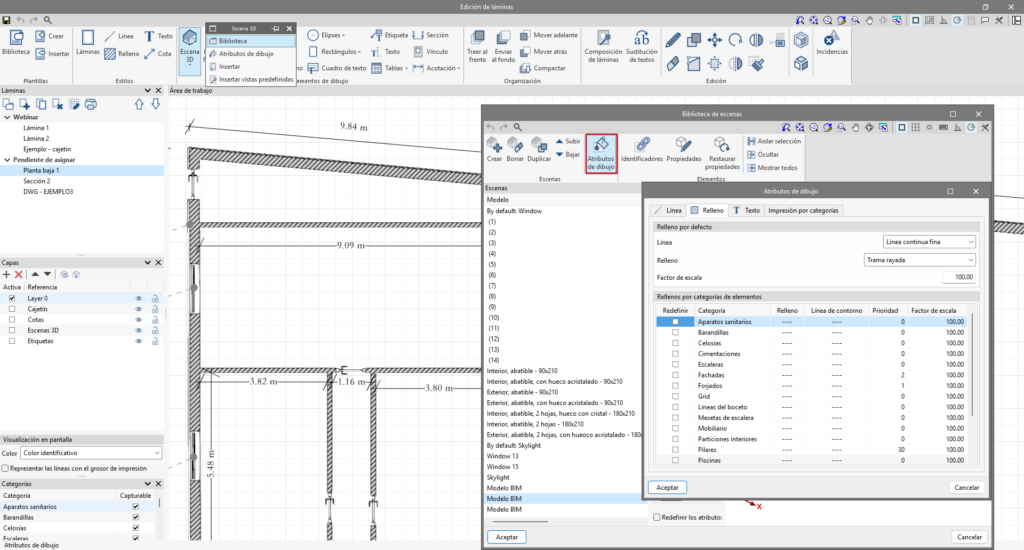Toggle Layer 0 visibility eye

coord(139,298)
